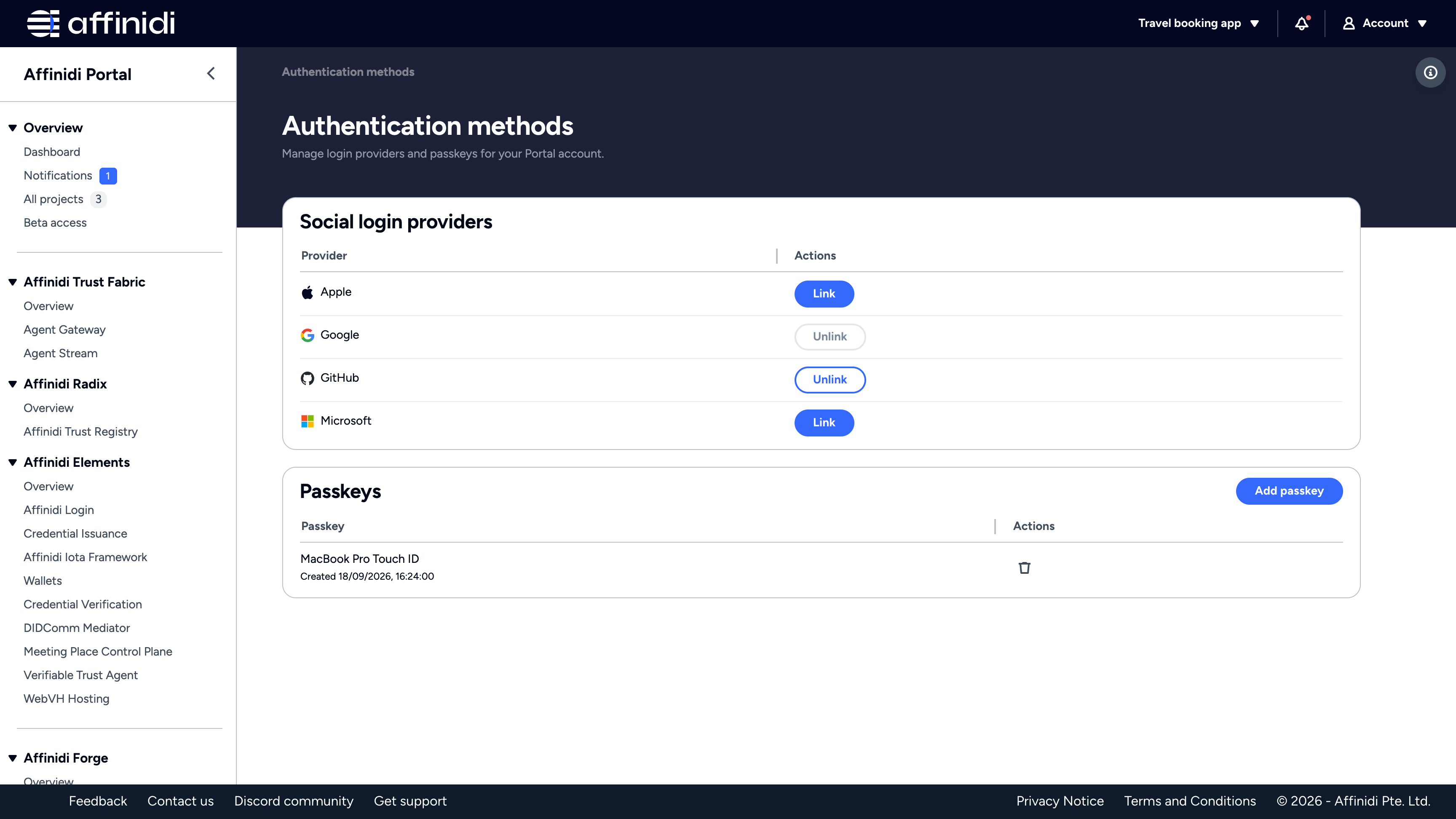Click the GitHub provider logo

coord(307,378)
